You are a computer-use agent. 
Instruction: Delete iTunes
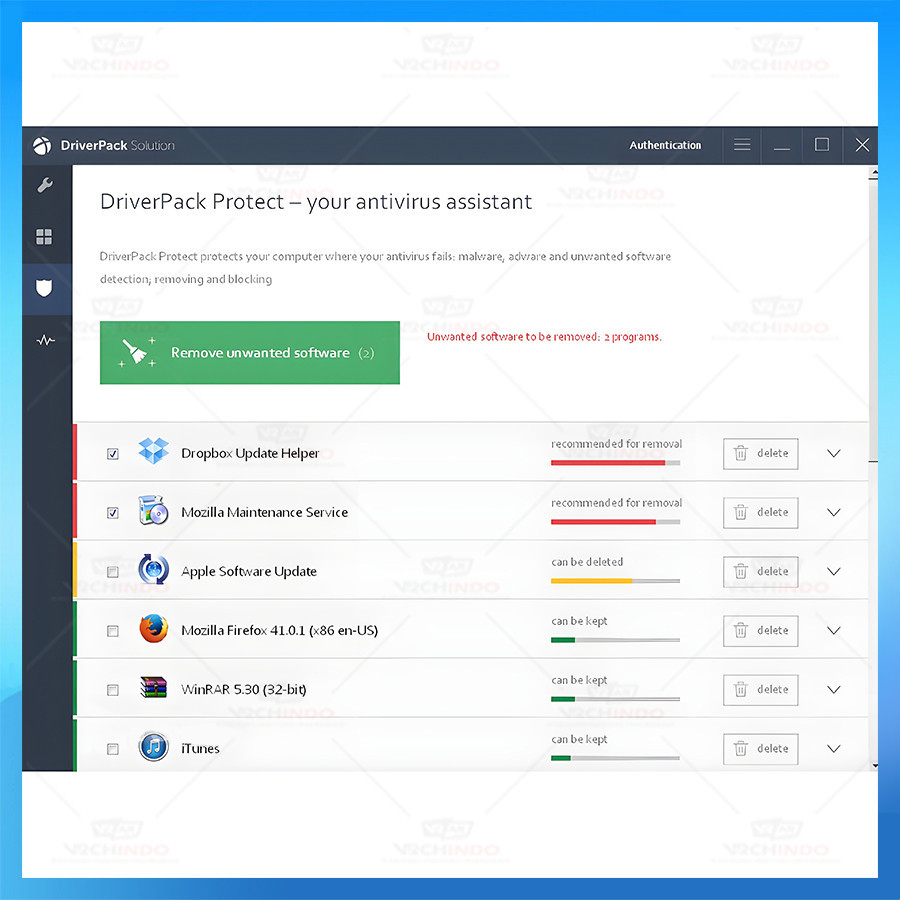[x=761, y=749]
